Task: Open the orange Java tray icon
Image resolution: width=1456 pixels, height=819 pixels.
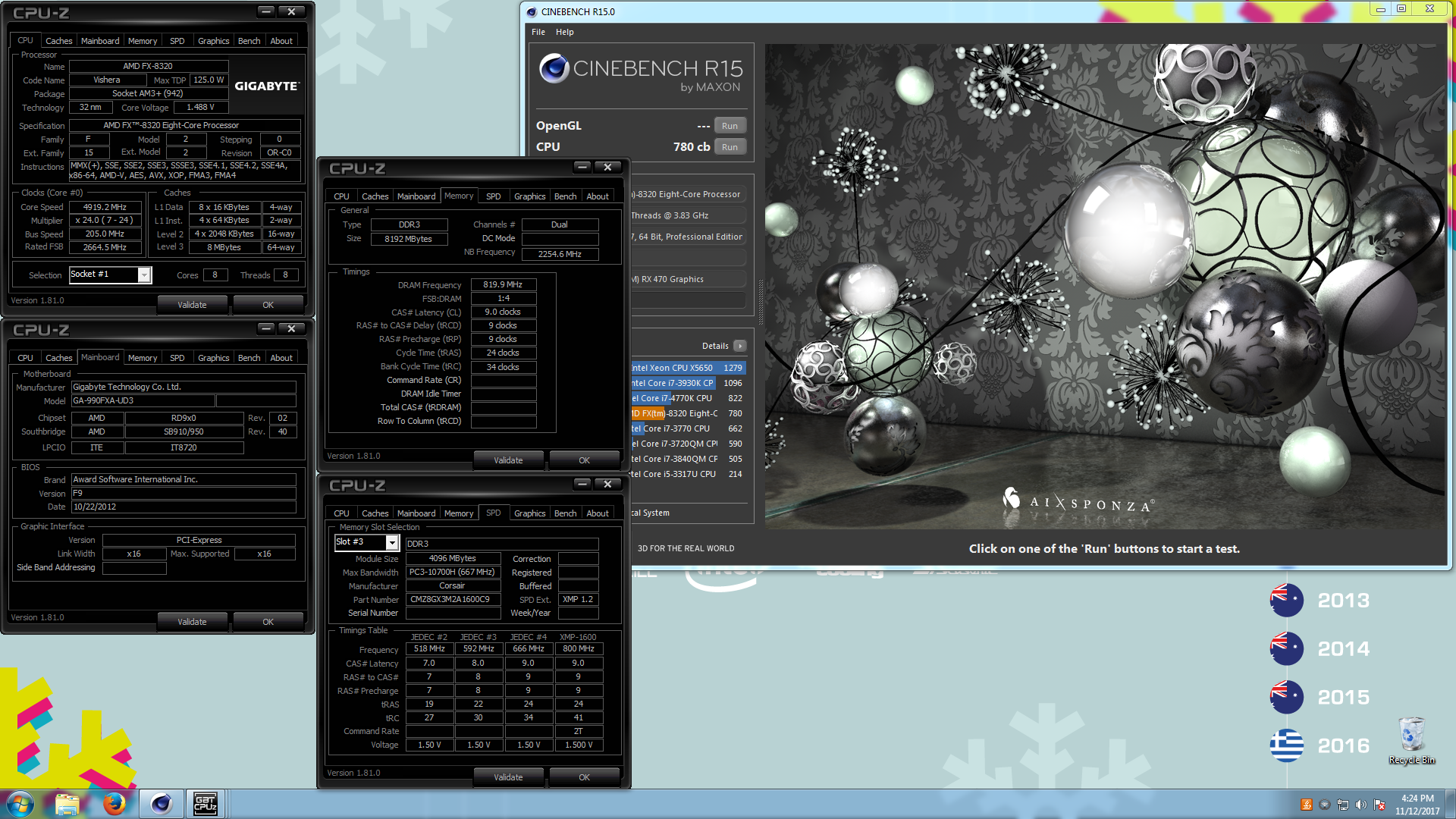Action: tap(1307, 805)
